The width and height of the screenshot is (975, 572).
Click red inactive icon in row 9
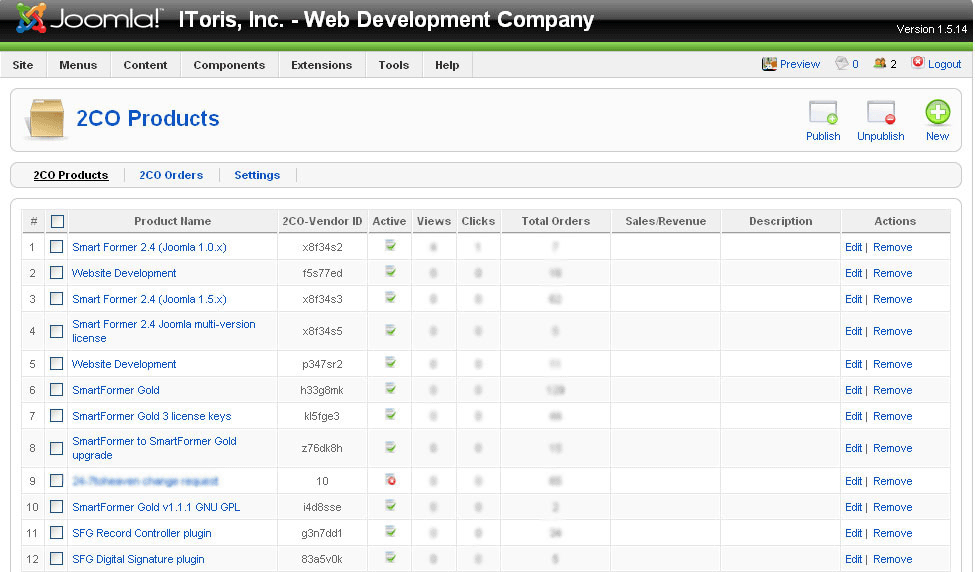pos(390,479)
